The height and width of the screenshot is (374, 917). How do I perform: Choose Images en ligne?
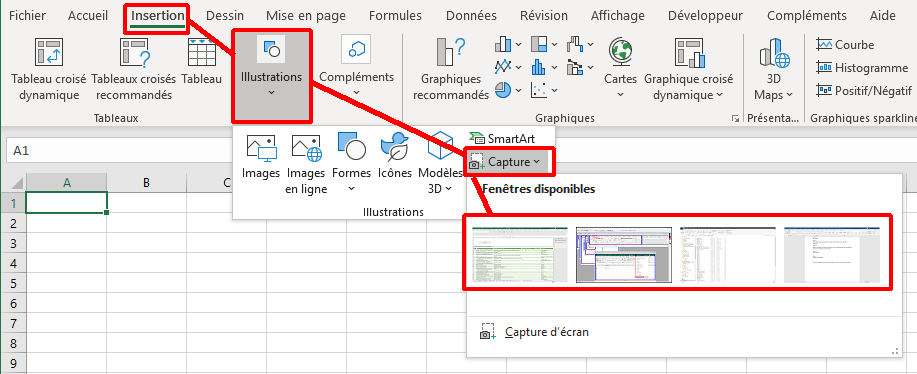[x=306, y=164]
